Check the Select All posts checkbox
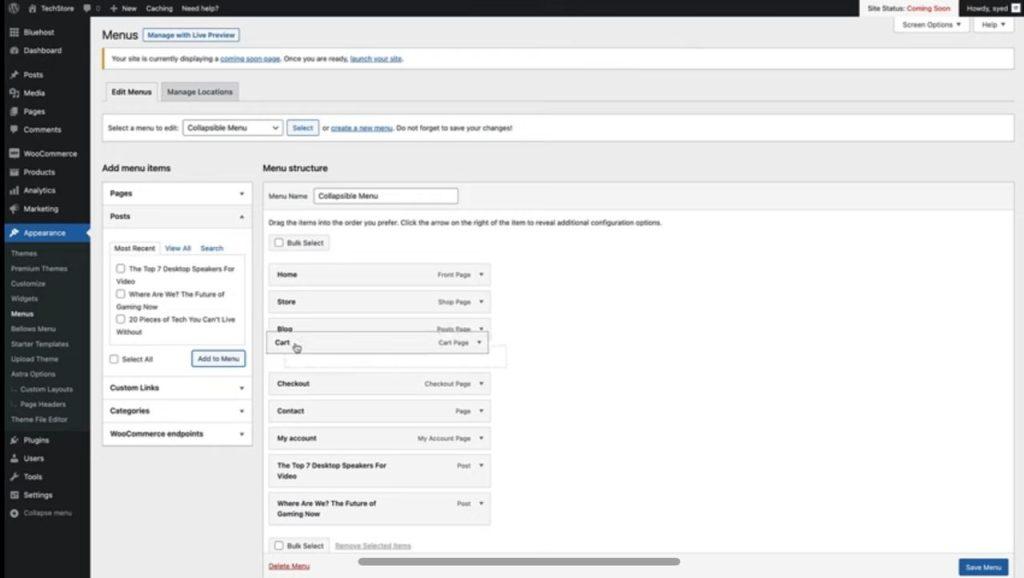The width and height of the screenshot is (1024, 578). (x=115, y=359)
